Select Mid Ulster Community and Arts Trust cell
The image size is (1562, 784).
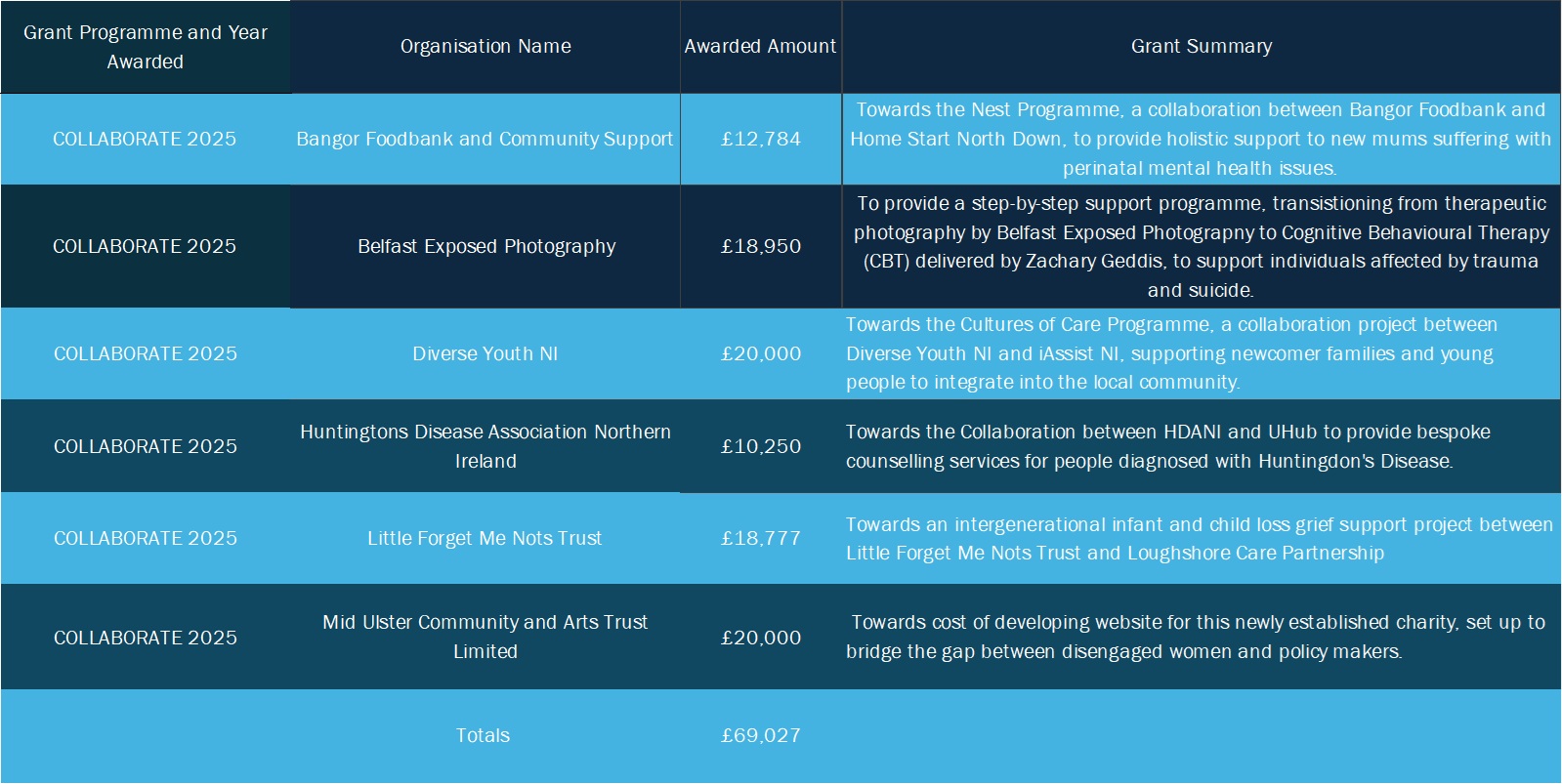tap(485, 637)
